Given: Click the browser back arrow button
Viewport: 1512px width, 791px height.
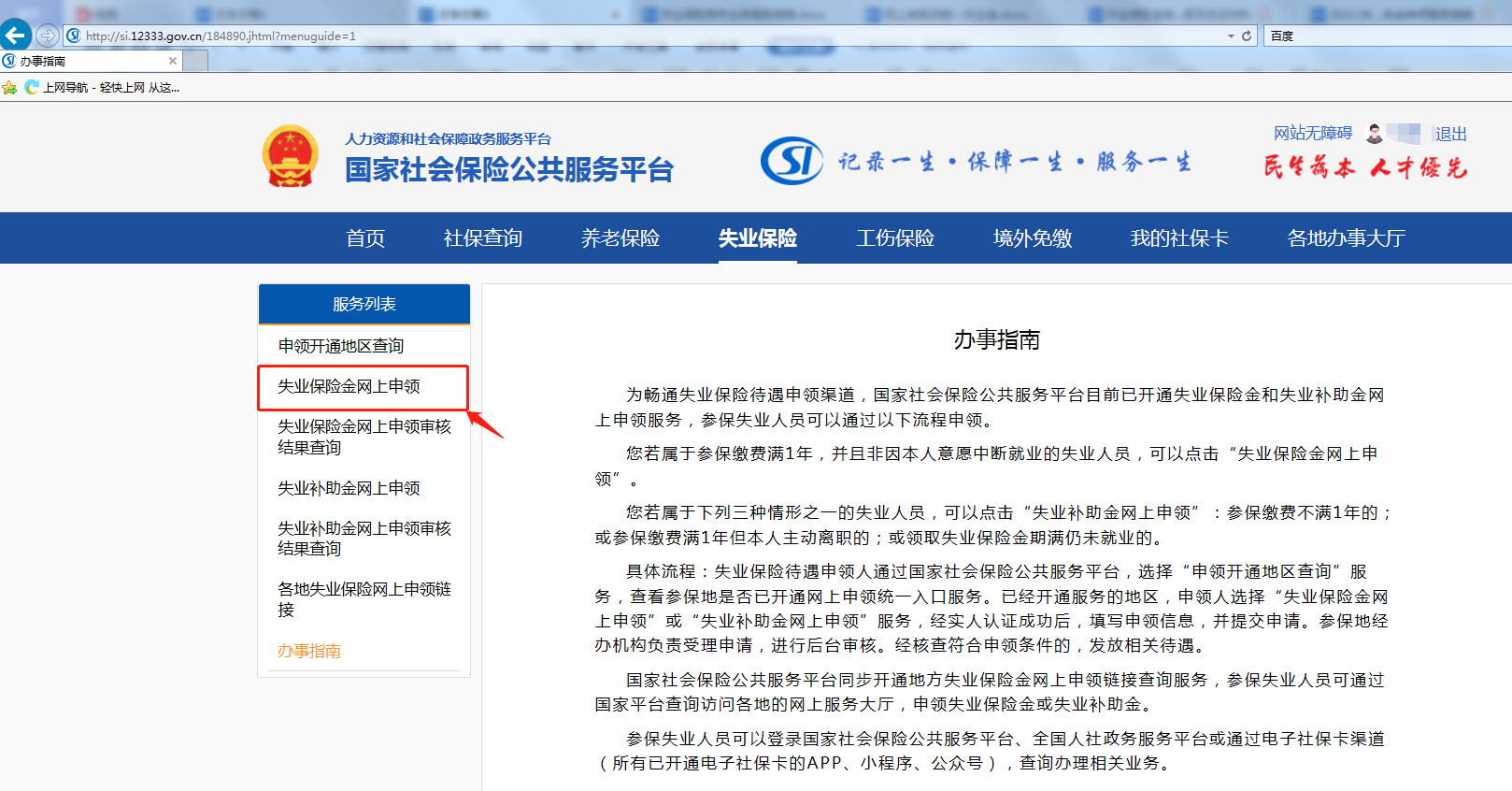Looking at the screenshot, I should coord(16,36).
